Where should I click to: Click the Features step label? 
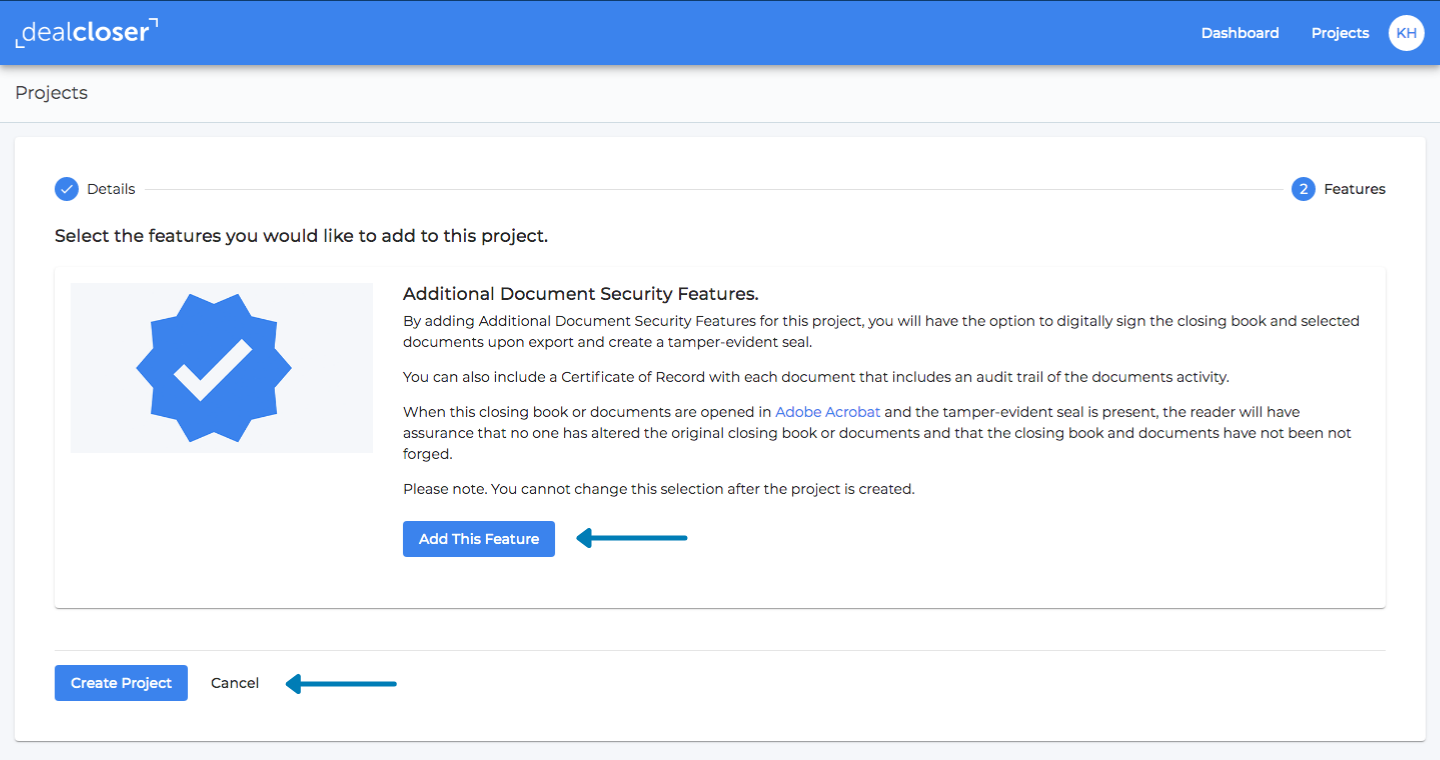1355,189
